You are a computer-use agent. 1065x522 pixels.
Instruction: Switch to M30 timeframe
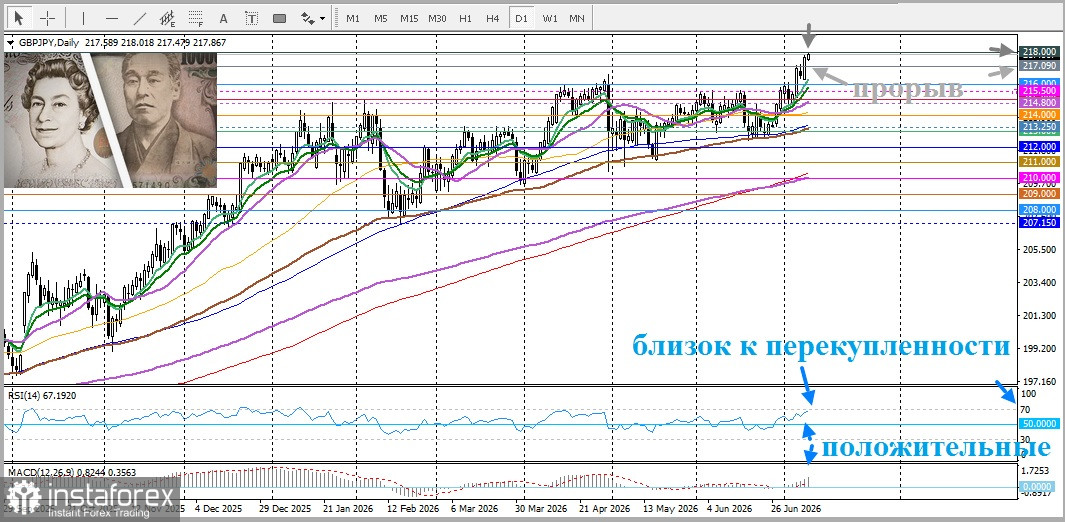[437, 18]
